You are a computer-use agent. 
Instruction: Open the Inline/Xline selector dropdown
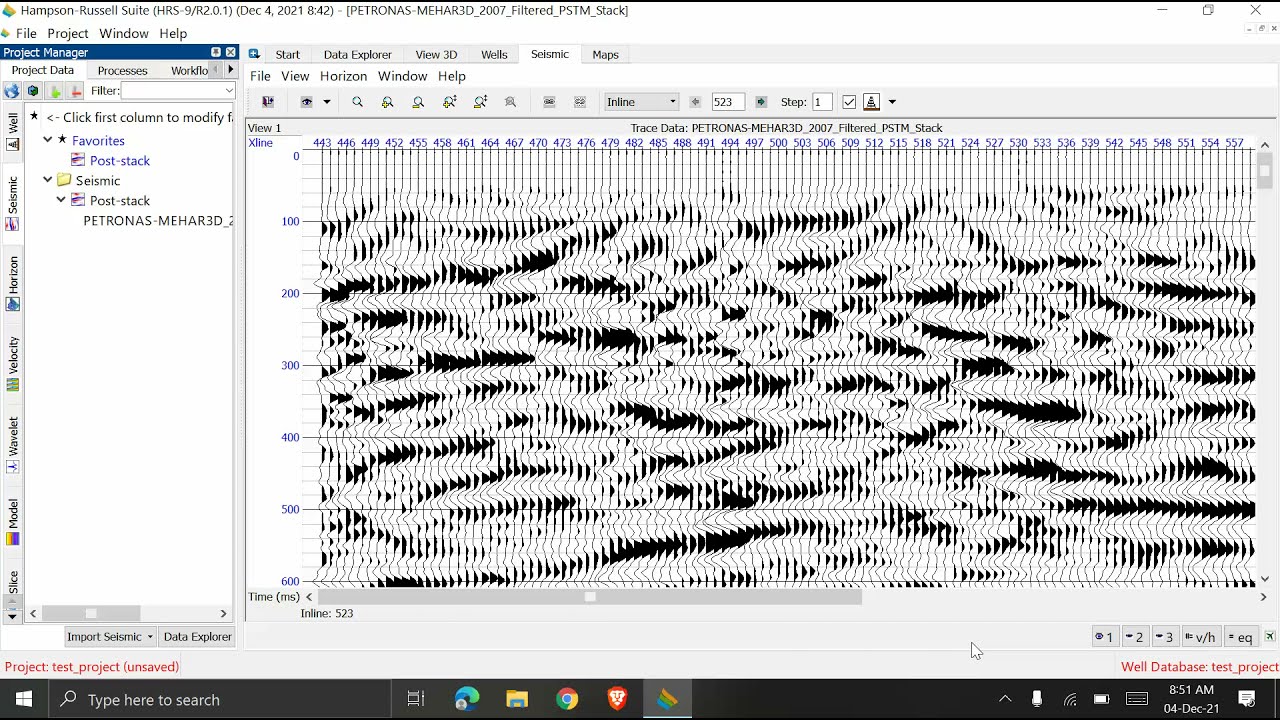click(x=641, y=102)
